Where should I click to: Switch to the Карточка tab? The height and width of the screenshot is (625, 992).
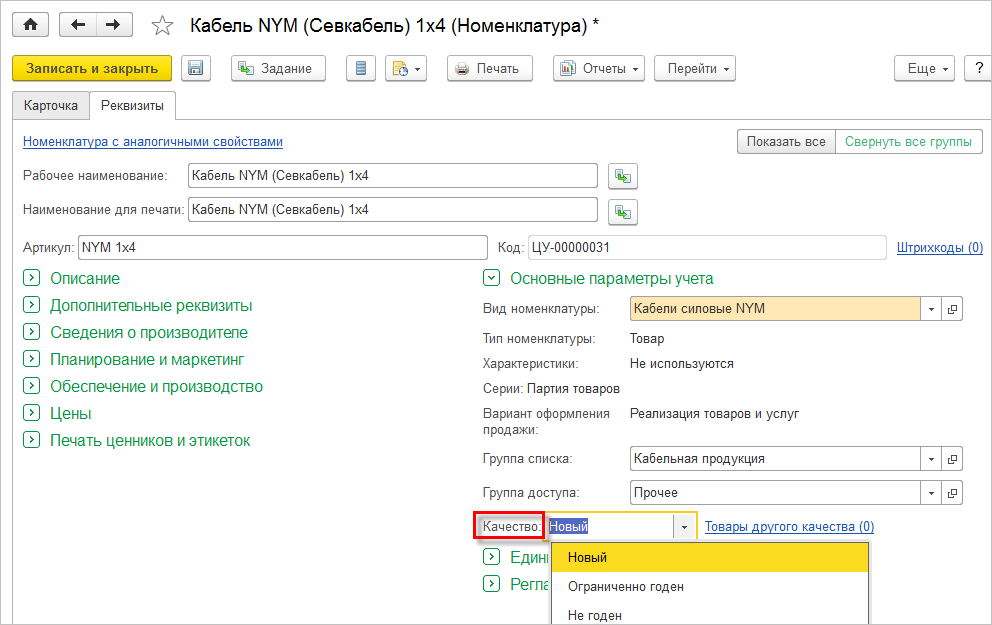[51, 106]
